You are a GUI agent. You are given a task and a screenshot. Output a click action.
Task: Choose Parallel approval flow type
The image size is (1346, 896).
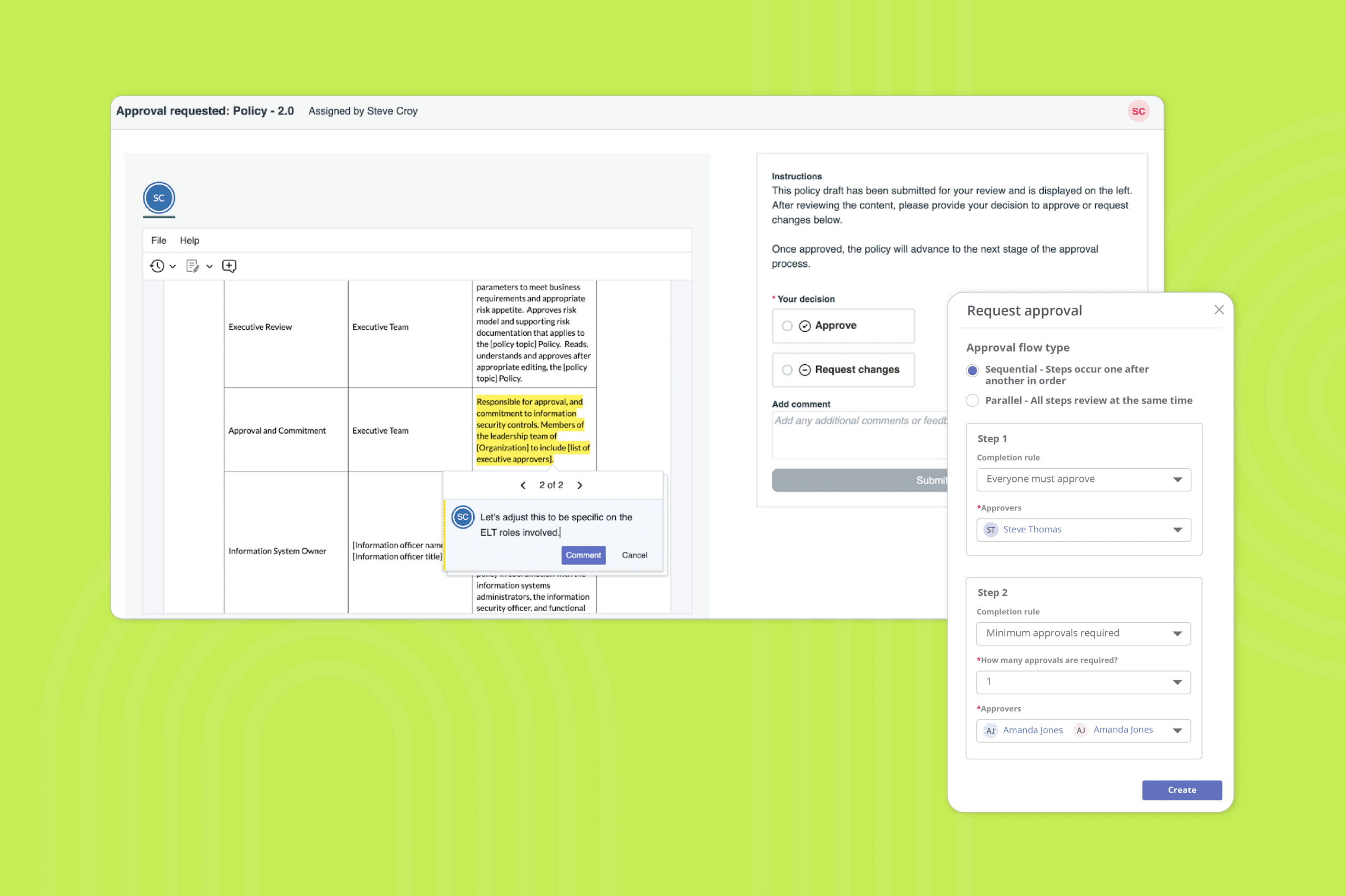click(972, 400)
